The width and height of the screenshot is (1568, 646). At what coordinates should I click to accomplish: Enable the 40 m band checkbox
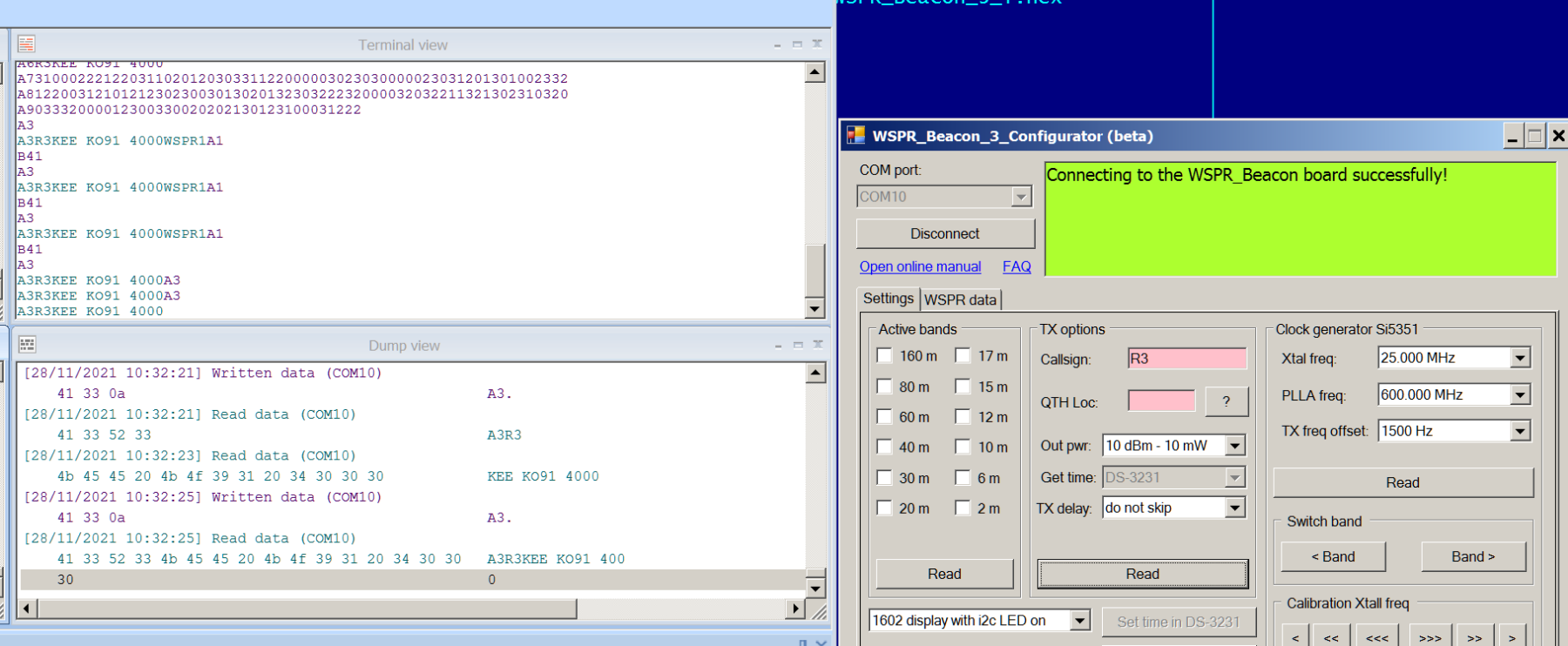click(885, 447)
